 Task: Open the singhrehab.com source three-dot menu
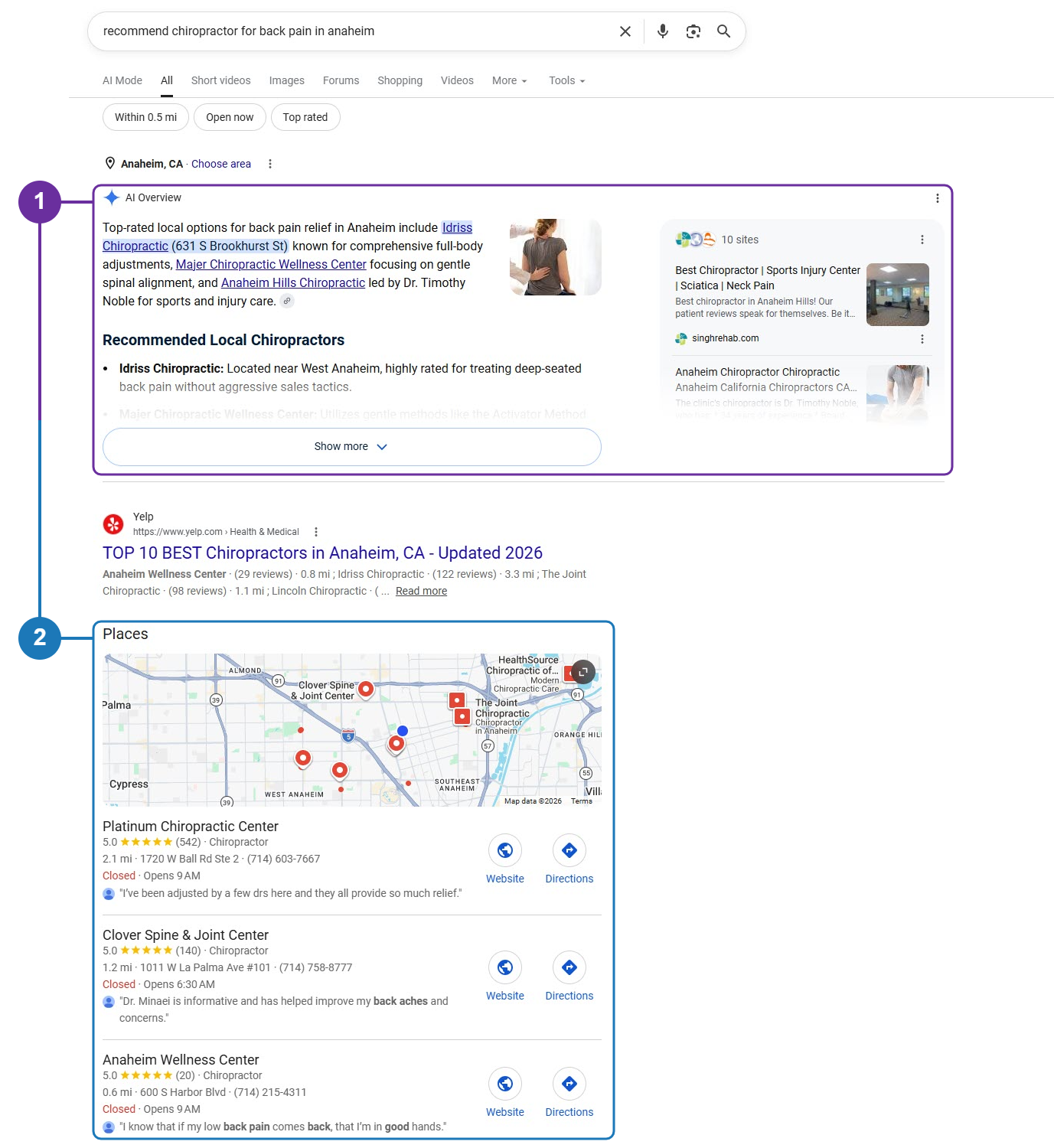(922, 339)
